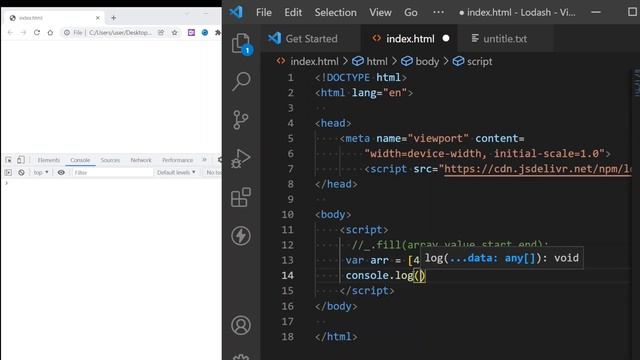Click body in the breadcrumb
The width and height of the screenshot is (640, 360).
tap(427, 62)
